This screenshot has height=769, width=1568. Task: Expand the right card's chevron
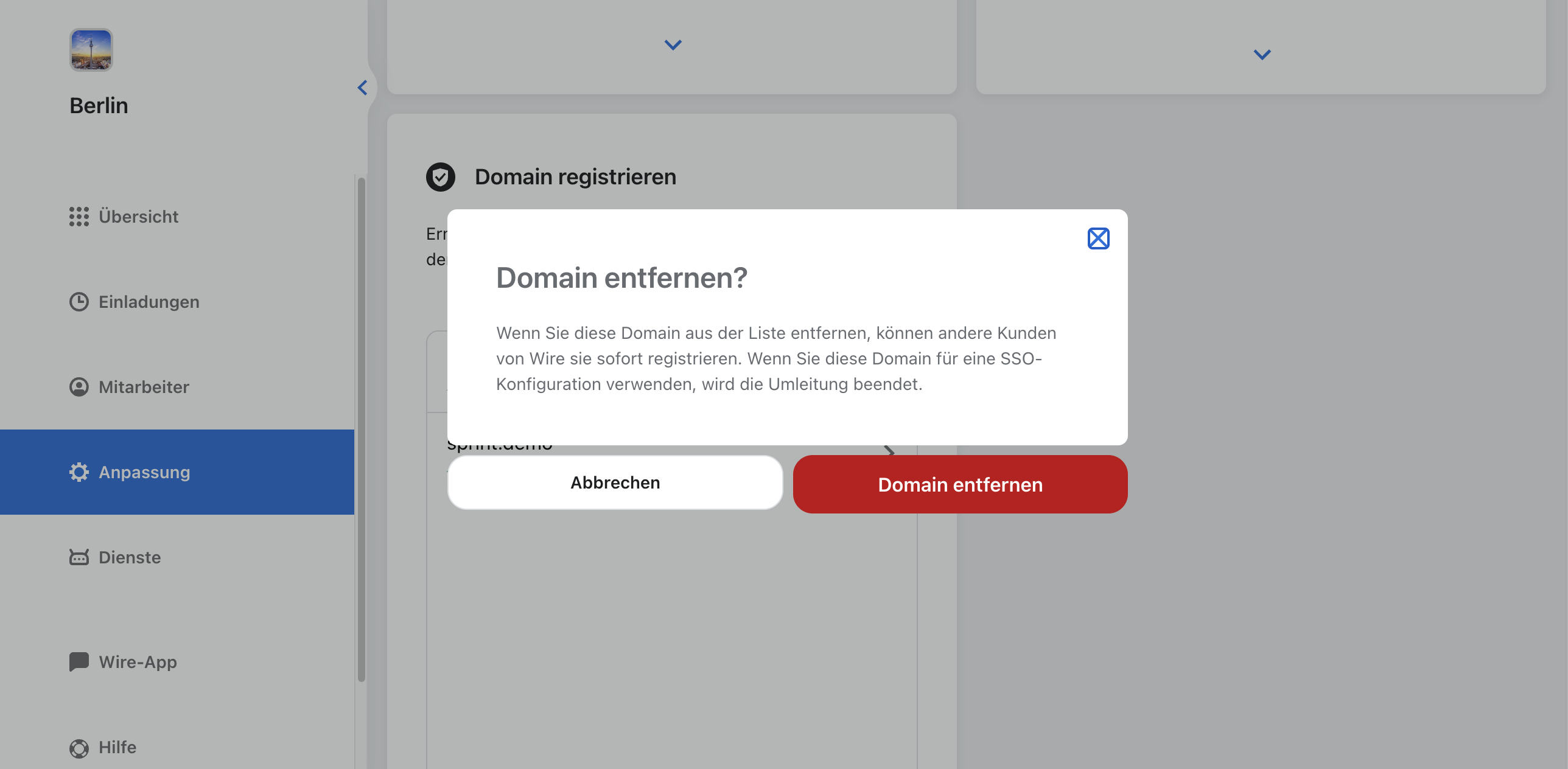(x=1262, y=55)
